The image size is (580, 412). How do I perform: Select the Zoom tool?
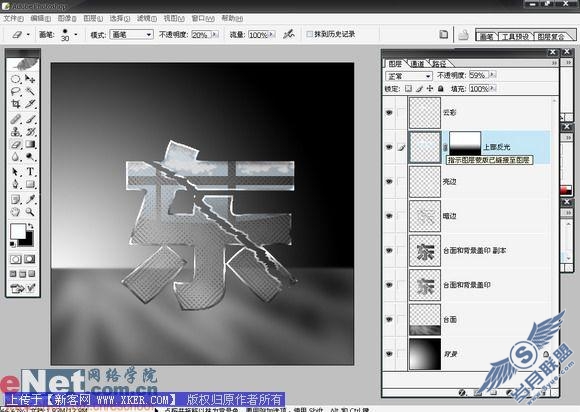click(x=30, y=212)
